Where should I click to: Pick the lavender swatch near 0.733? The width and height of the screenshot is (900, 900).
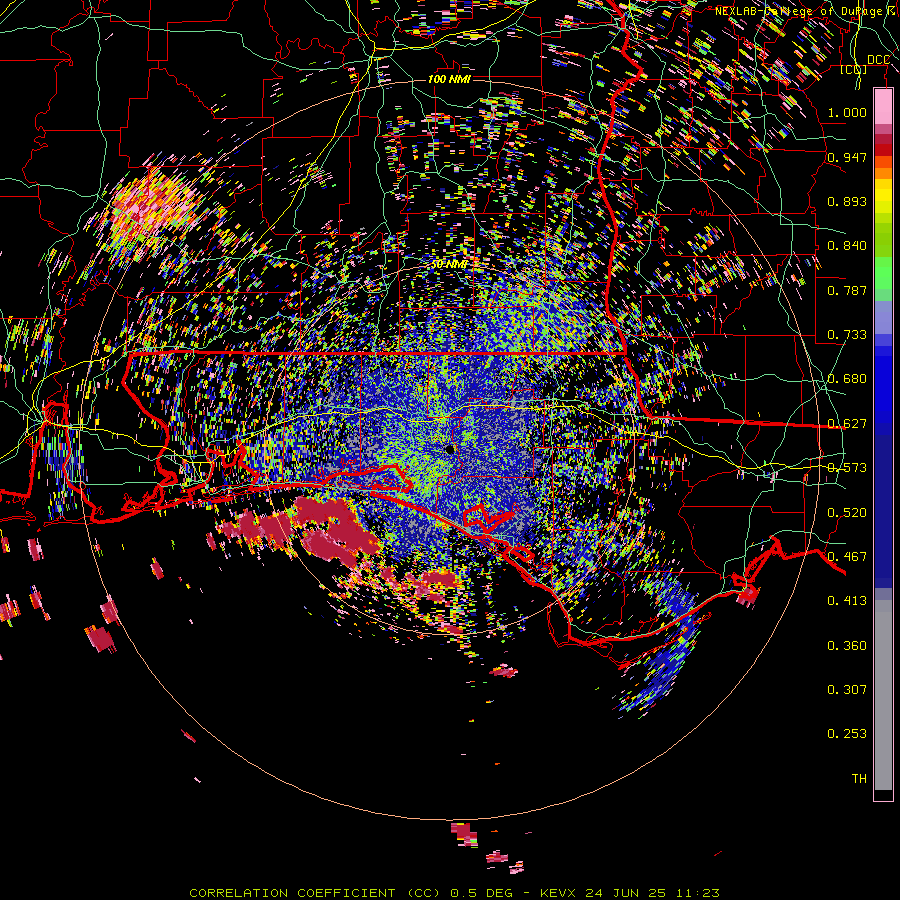(x=883, y=317)
